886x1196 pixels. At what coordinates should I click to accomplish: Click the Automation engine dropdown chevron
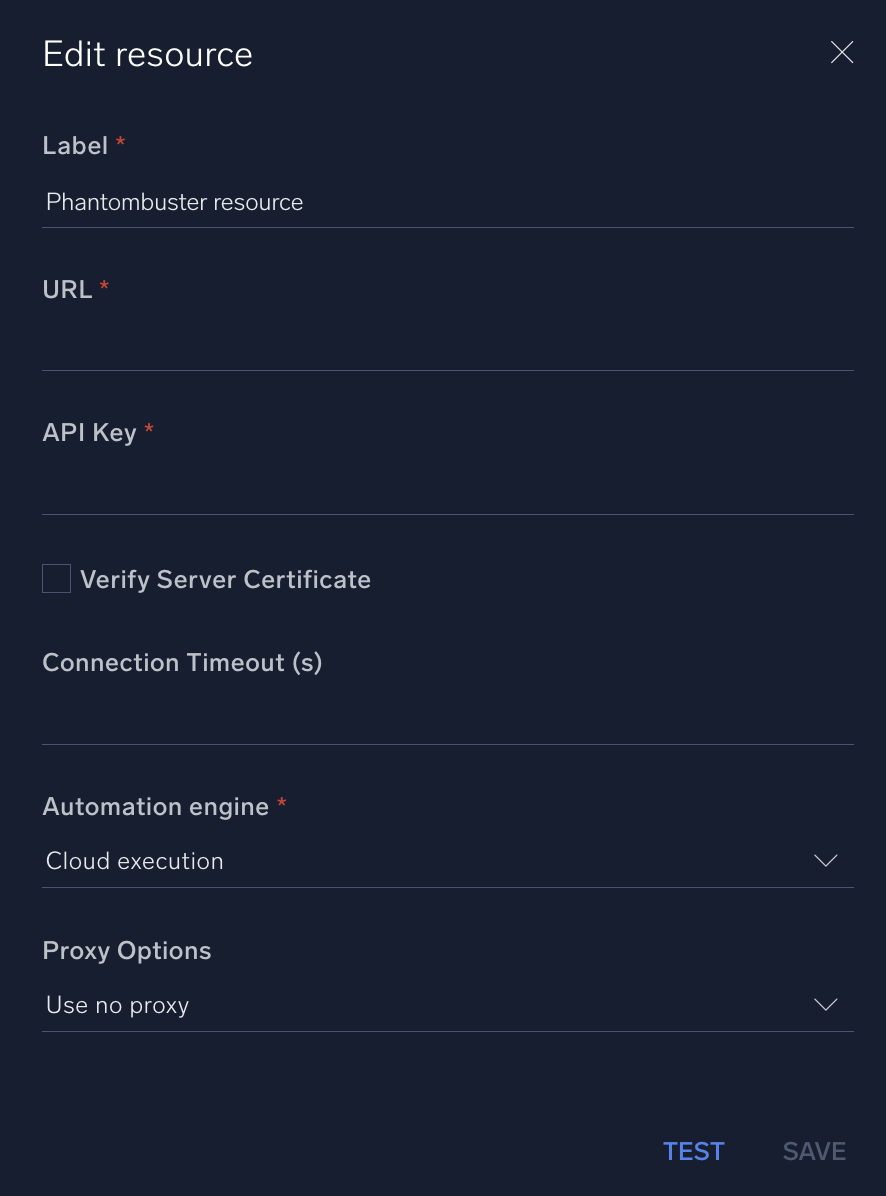[824, 860]
